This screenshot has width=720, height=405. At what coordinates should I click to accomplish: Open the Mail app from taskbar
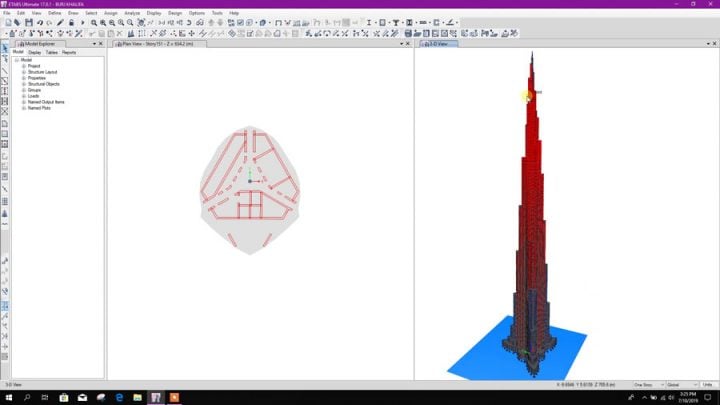(82, 398)
